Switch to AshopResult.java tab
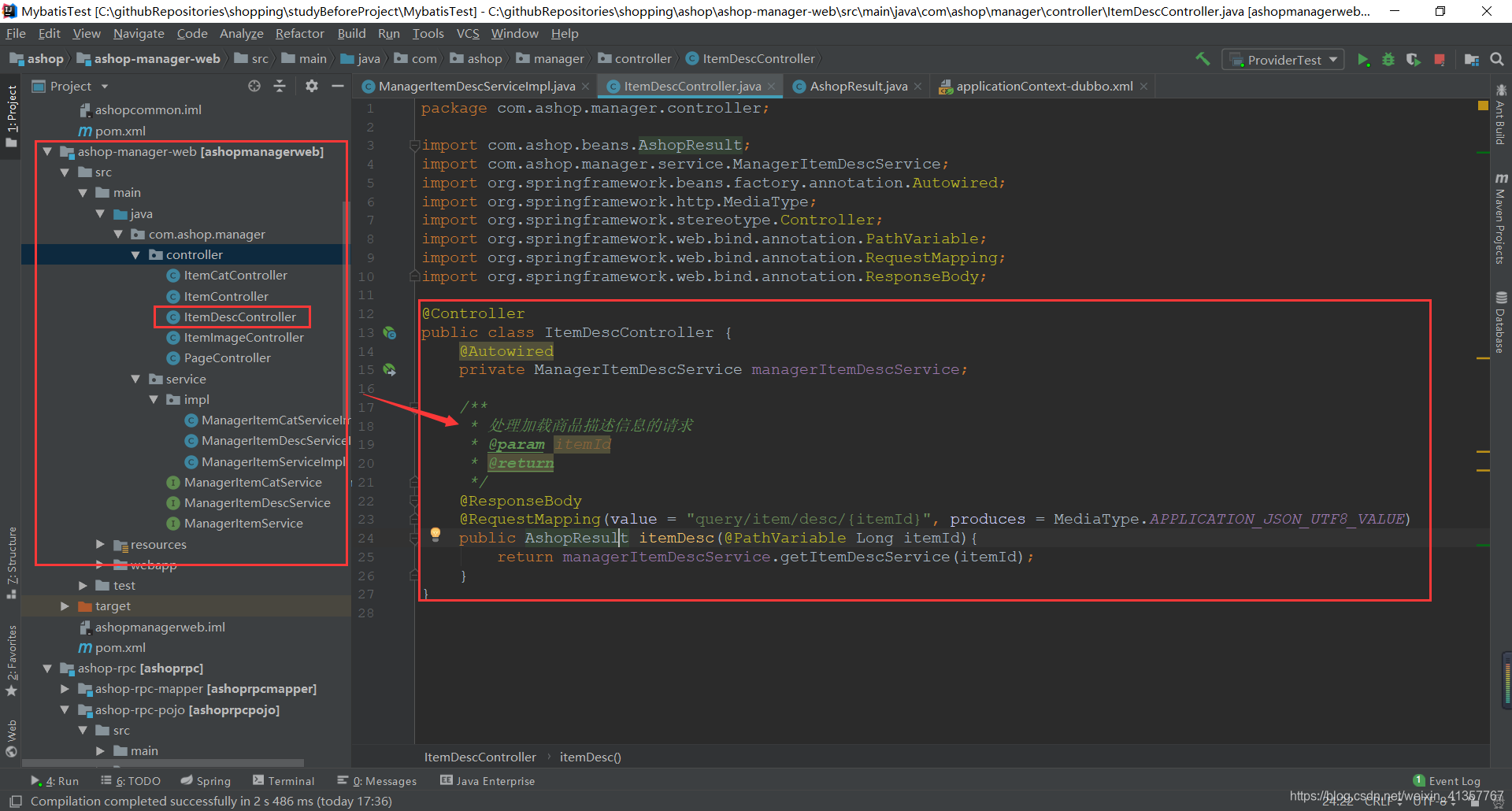The image size is (1512, 811). pyautogui.click(x=858, y=87)
